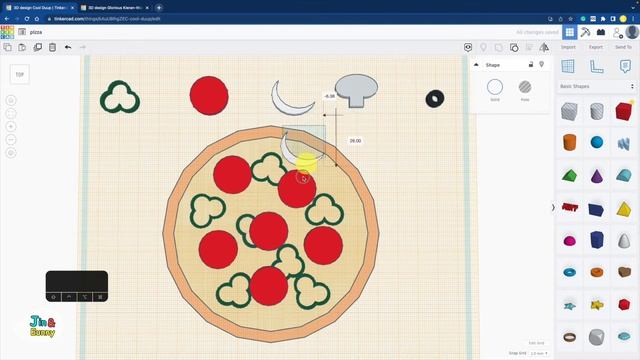640x360 pixels.
Task: Open the Tinkercad logo home
Action: (x=7, y=32)
